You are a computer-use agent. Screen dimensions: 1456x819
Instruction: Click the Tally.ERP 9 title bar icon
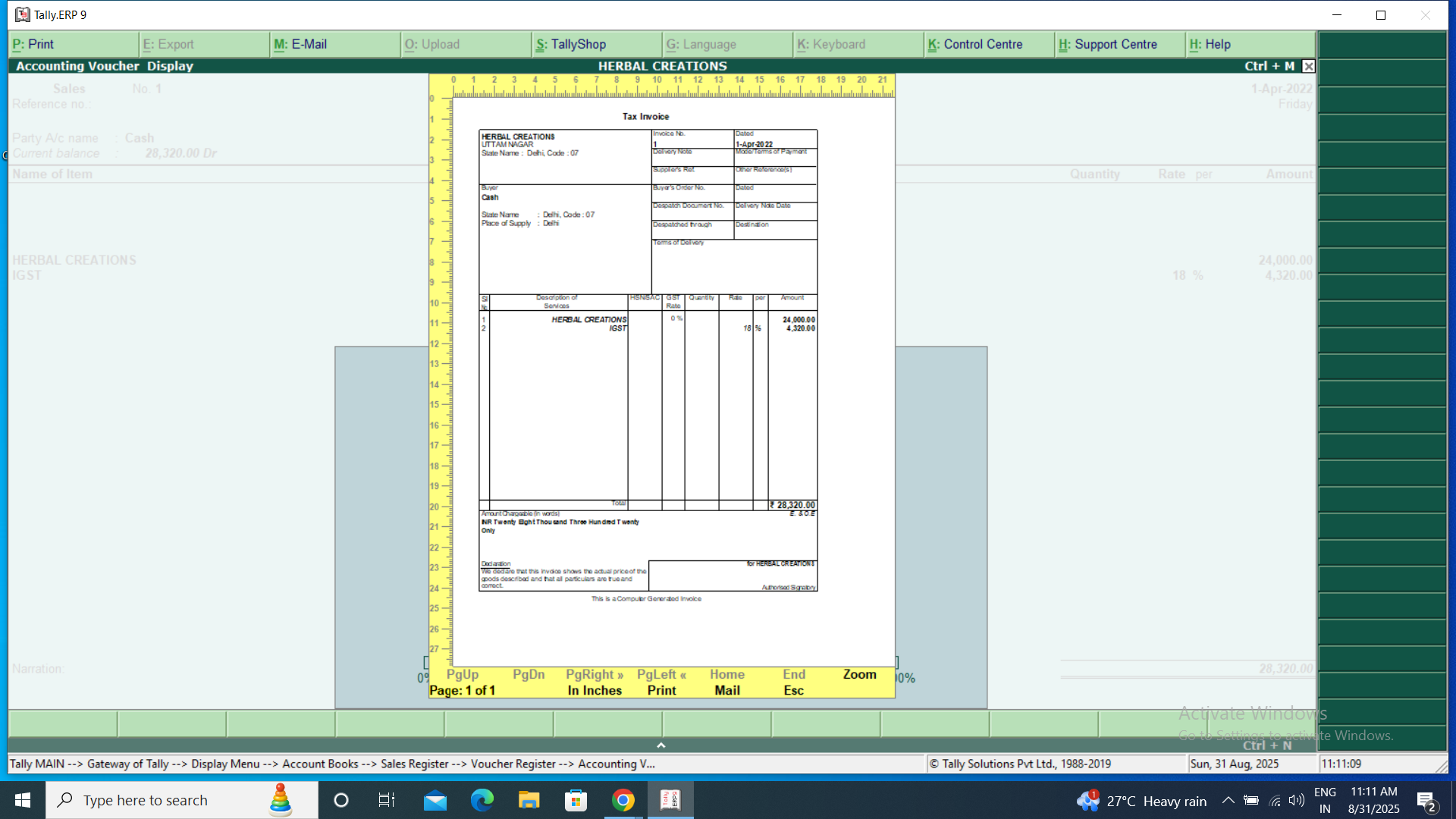click(23, 14)
